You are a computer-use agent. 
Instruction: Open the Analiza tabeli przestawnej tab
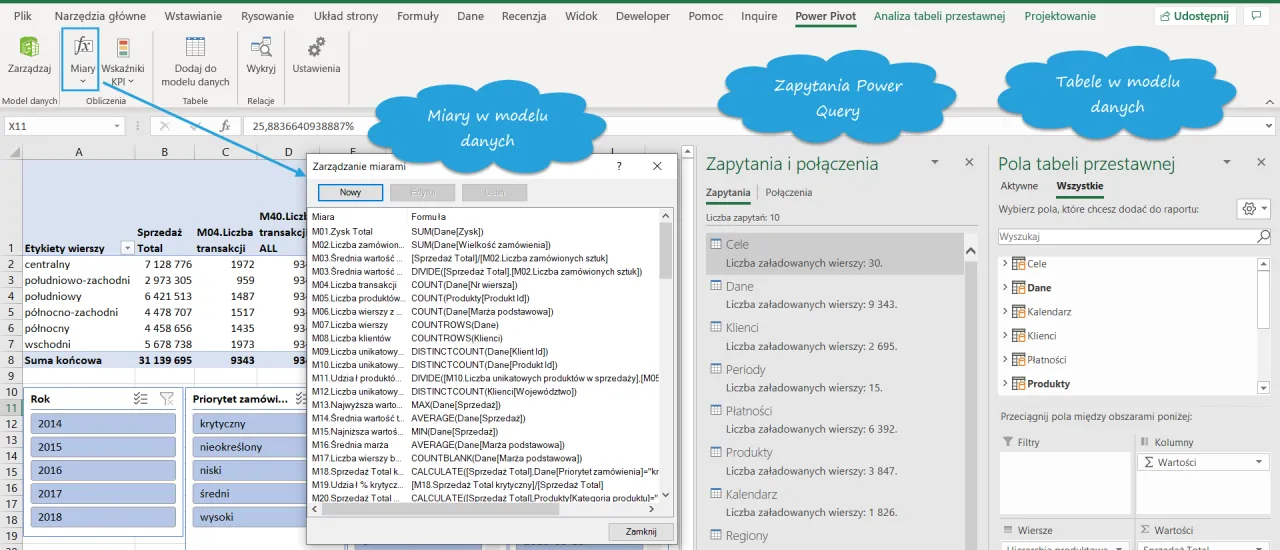pos(939,17)
